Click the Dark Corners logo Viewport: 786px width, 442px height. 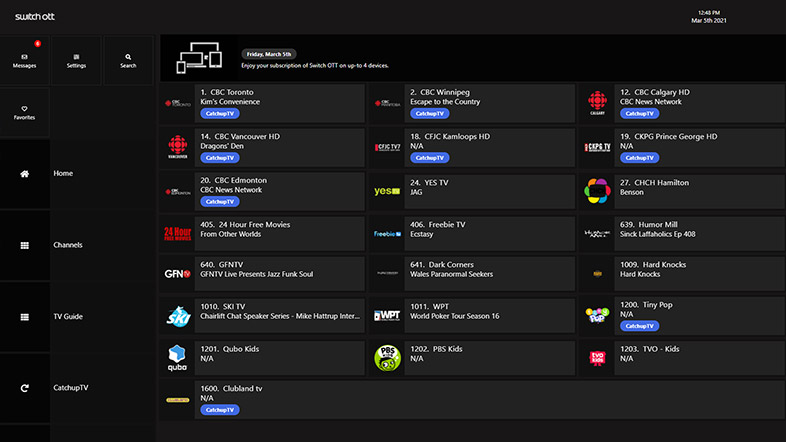tap(387, 274)
